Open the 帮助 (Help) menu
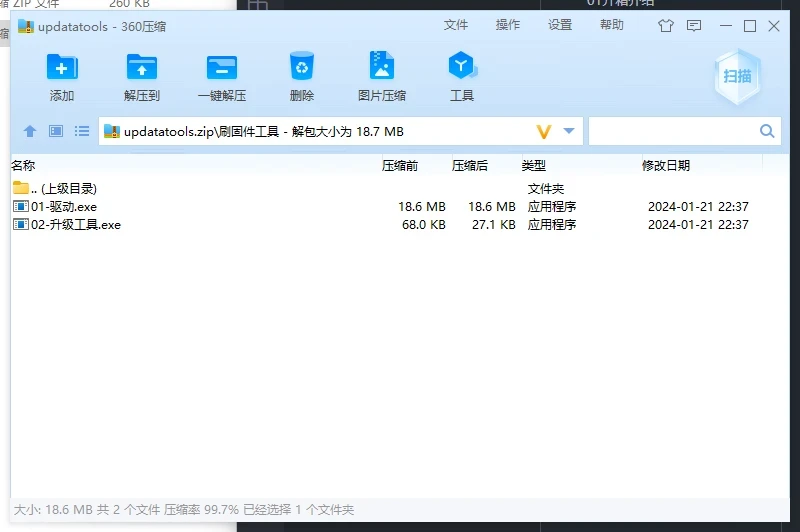This screenshot has height=532, width=800. pyautogui.click(x=612, y=25)
